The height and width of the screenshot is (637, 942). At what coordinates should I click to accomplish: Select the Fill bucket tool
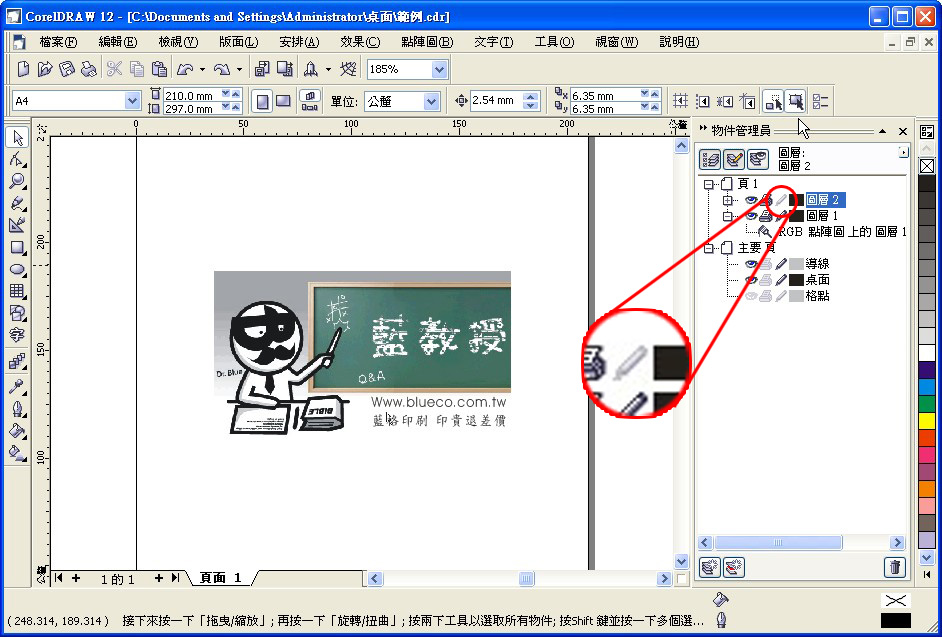[17, 430]
